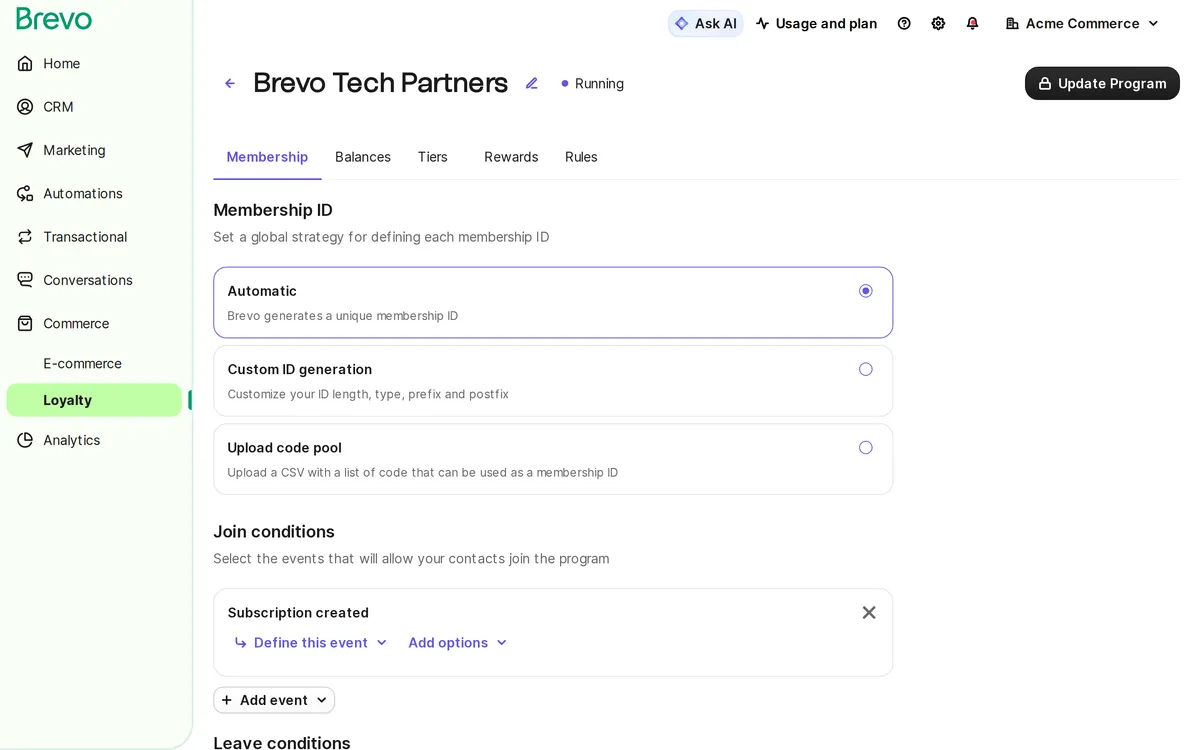The height and width of the screenshot is (750, 1200).
Task: Edit program name with pencil icon
Action: 532,83
